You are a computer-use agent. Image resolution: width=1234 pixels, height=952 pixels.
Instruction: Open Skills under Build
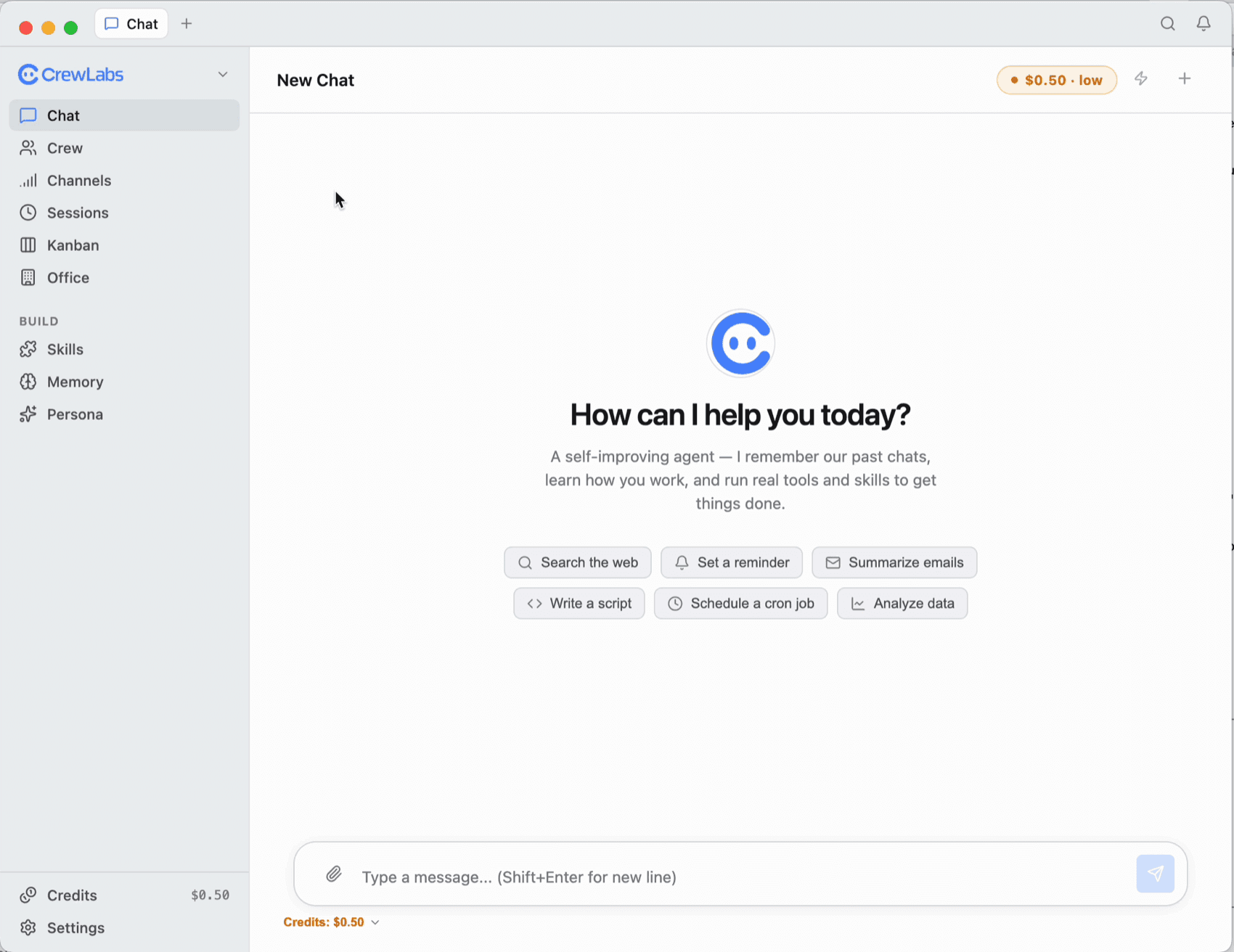point(124,350)
